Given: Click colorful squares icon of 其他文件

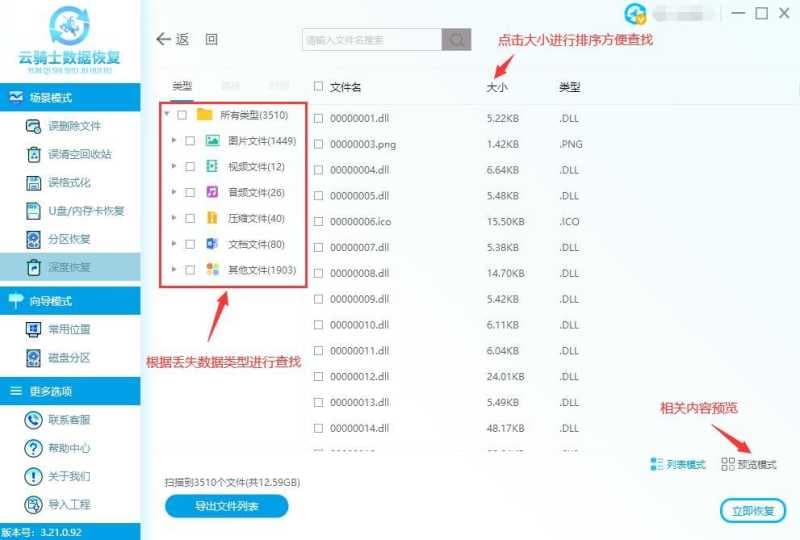Looking at the screenshot, I should coord(212,269).
